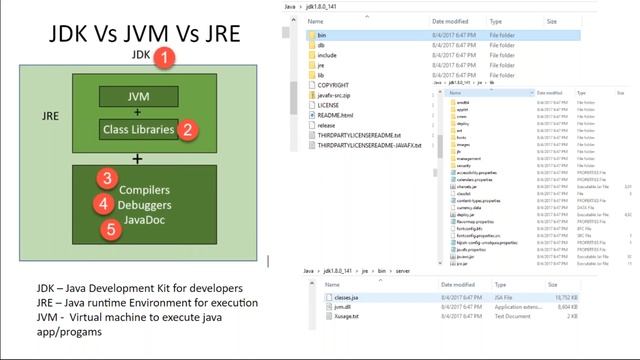Open chevron after jdk1.8.0_141 in bottom address bar
This screenshot has width=640, height=360.
[x=356, y=271]
